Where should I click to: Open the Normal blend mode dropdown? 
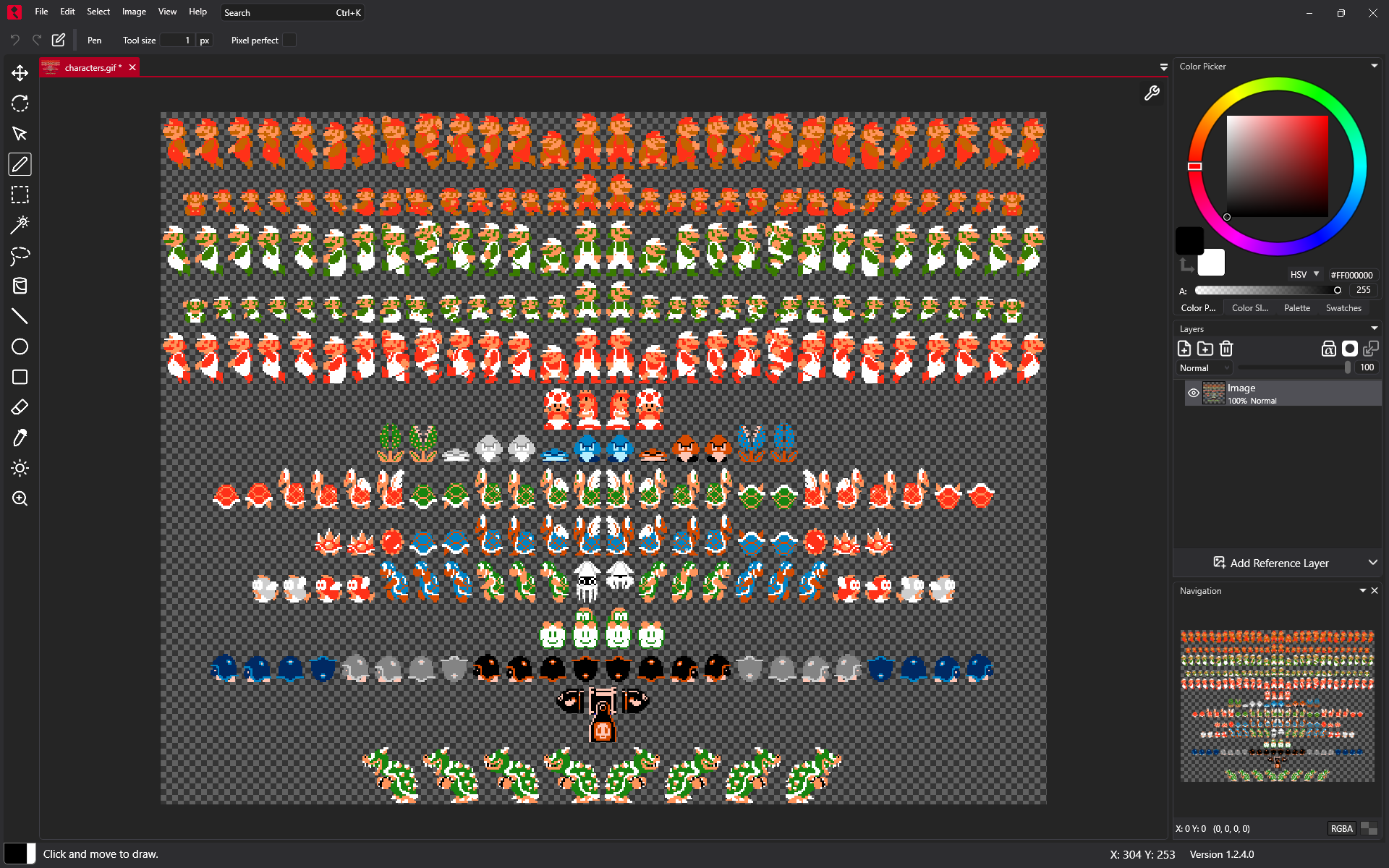coord(1205,367)
